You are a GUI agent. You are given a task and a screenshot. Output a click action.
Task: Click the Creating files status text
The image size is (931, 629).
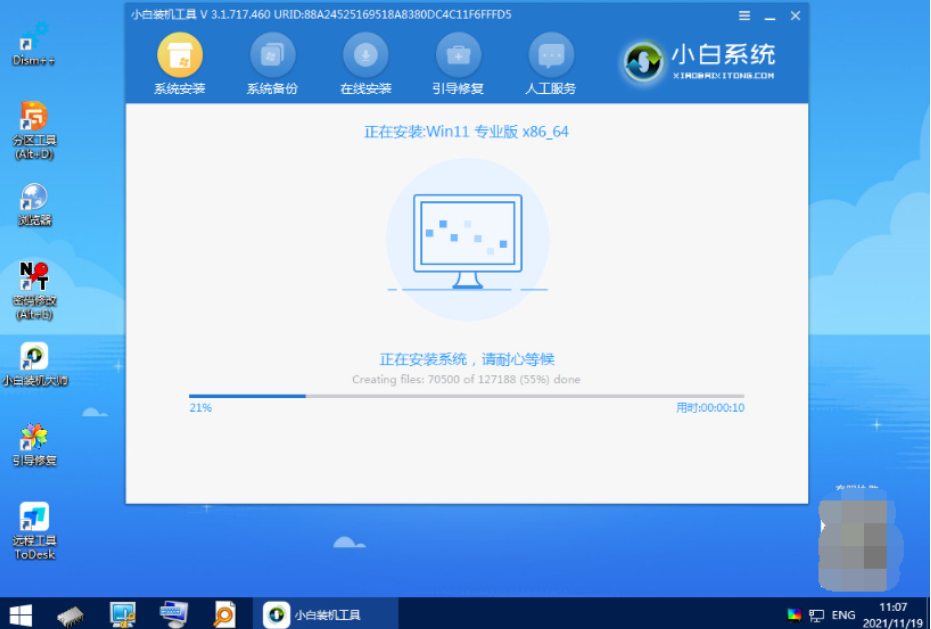coord(466,380)
